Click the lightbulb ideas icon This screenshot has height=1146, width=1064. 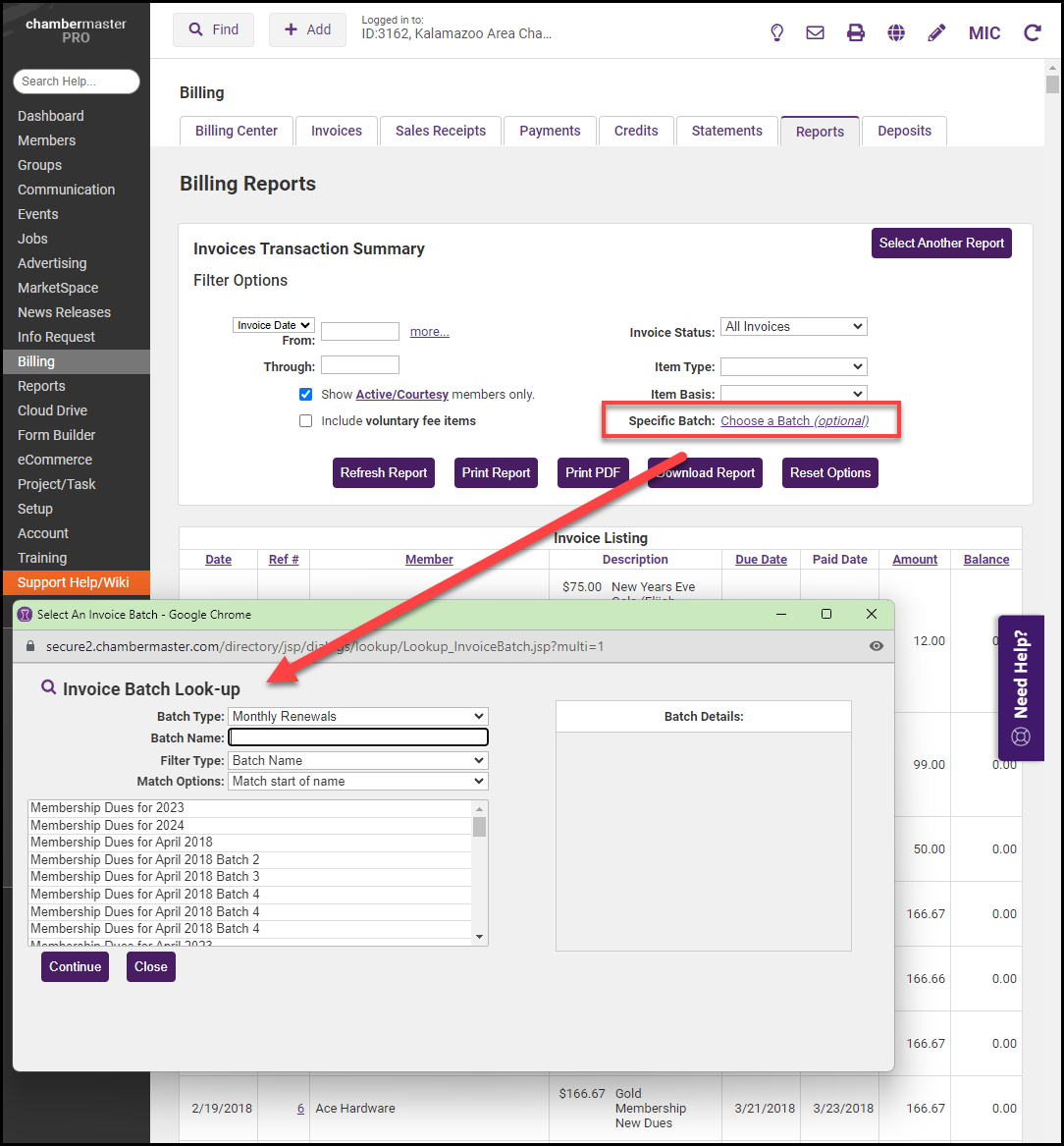click(x=776, y=32)
